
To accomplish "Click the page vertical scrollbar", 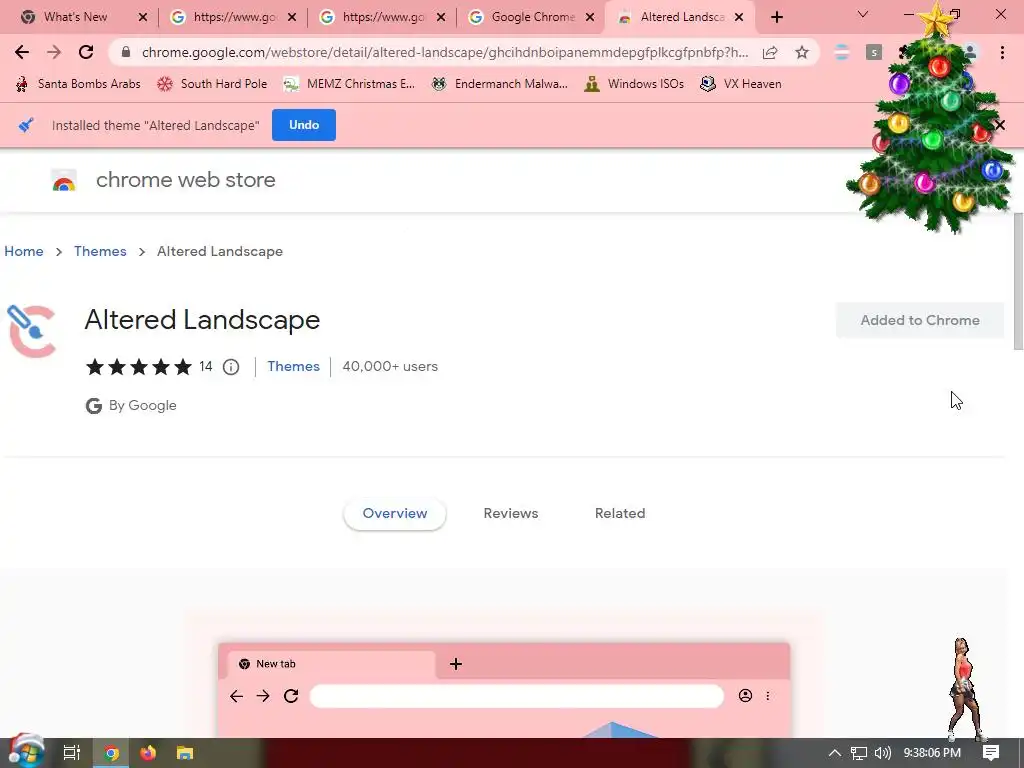I will click(1018, 281).
